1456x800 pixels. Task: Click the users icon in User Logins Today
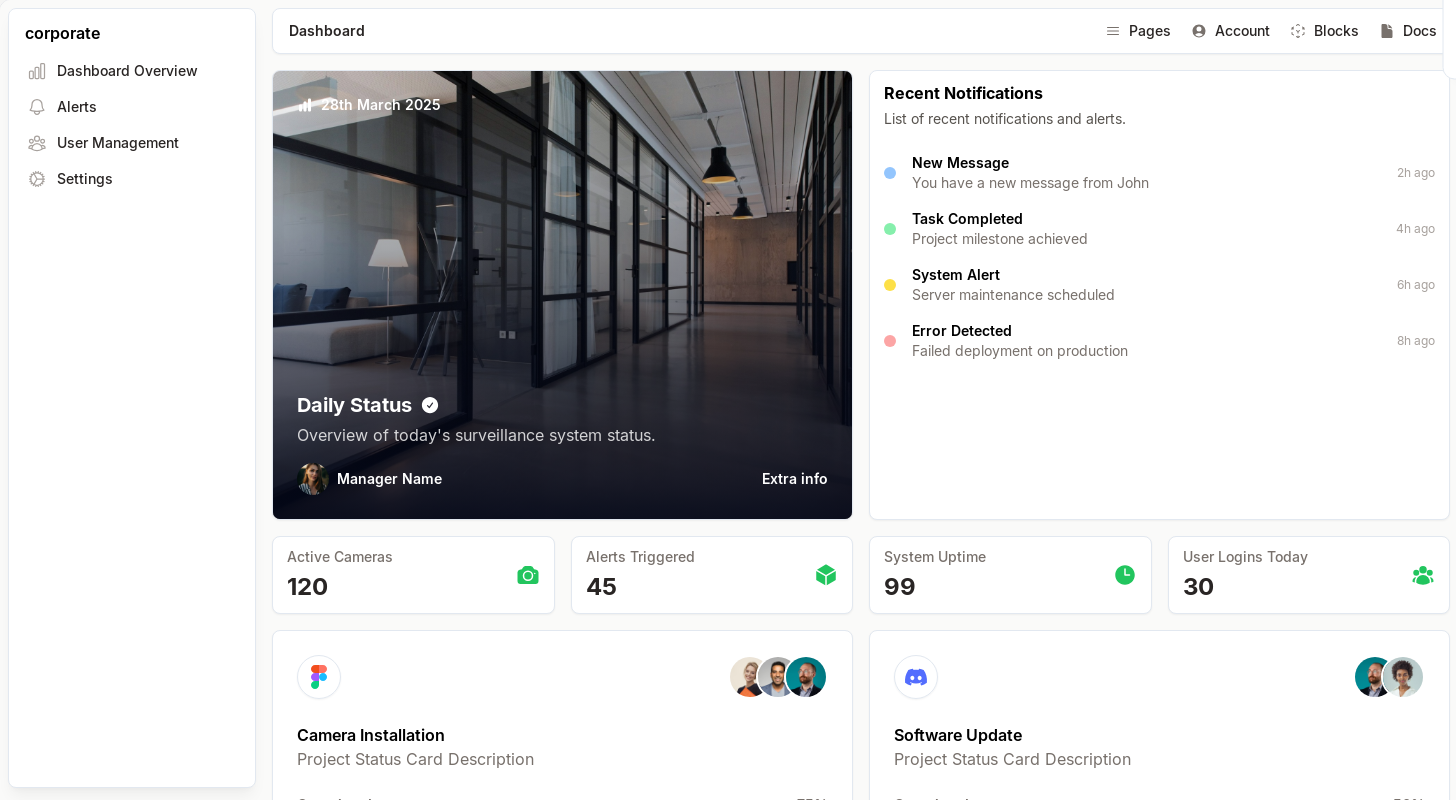(x=1423, y=575)
